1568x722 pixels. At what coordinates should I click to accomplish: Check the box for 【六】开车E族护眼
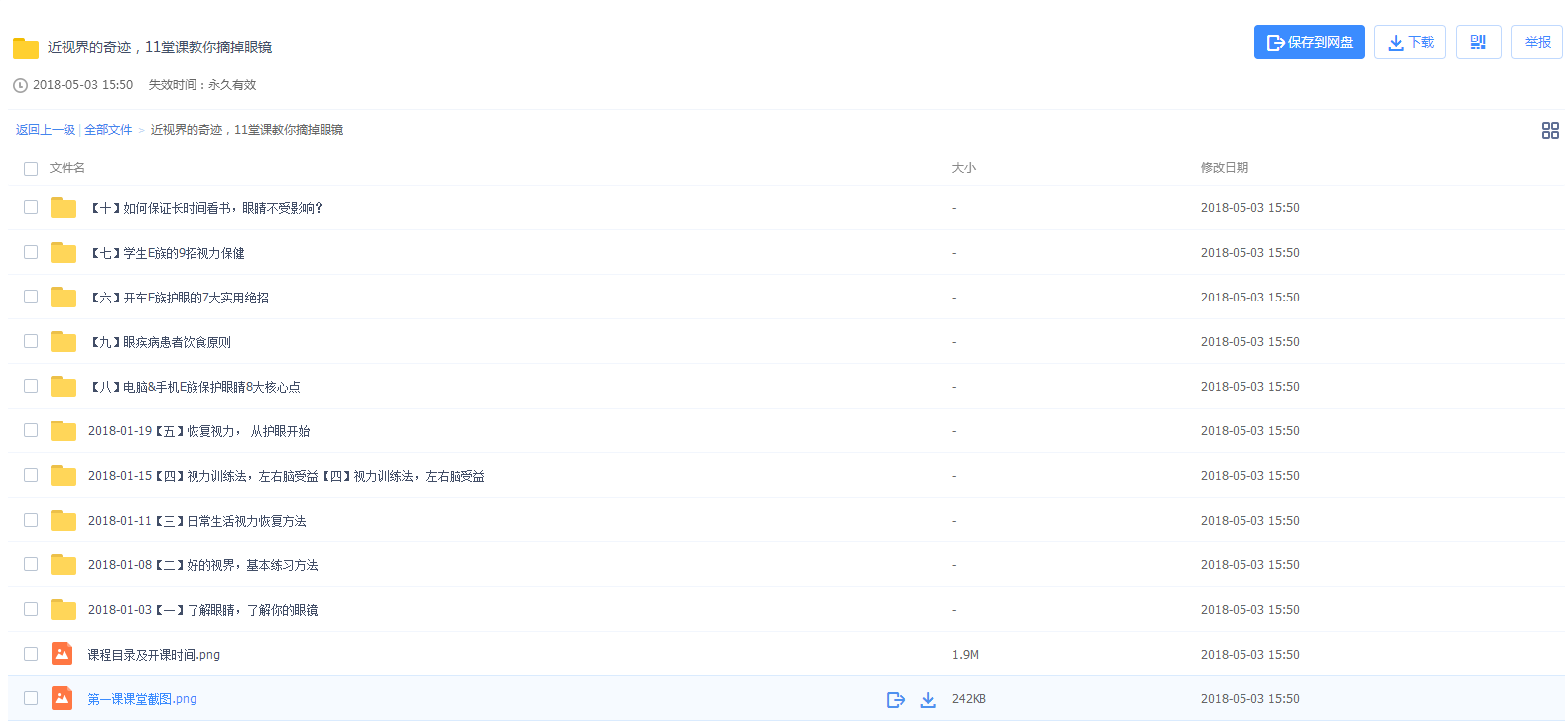(31, 297)
